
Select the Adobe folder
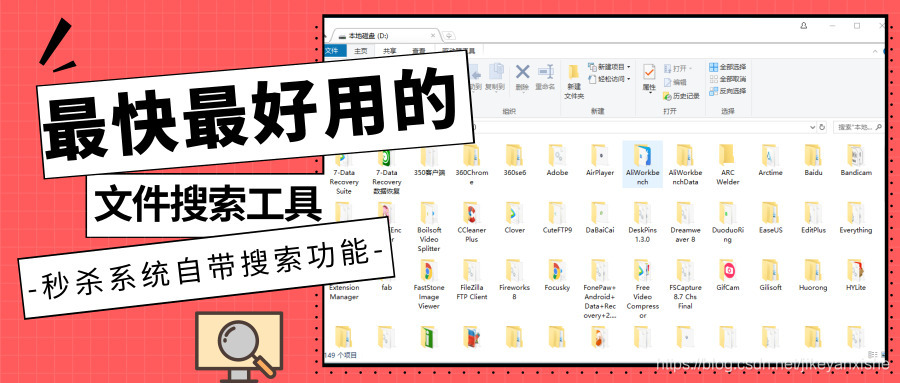557,160
